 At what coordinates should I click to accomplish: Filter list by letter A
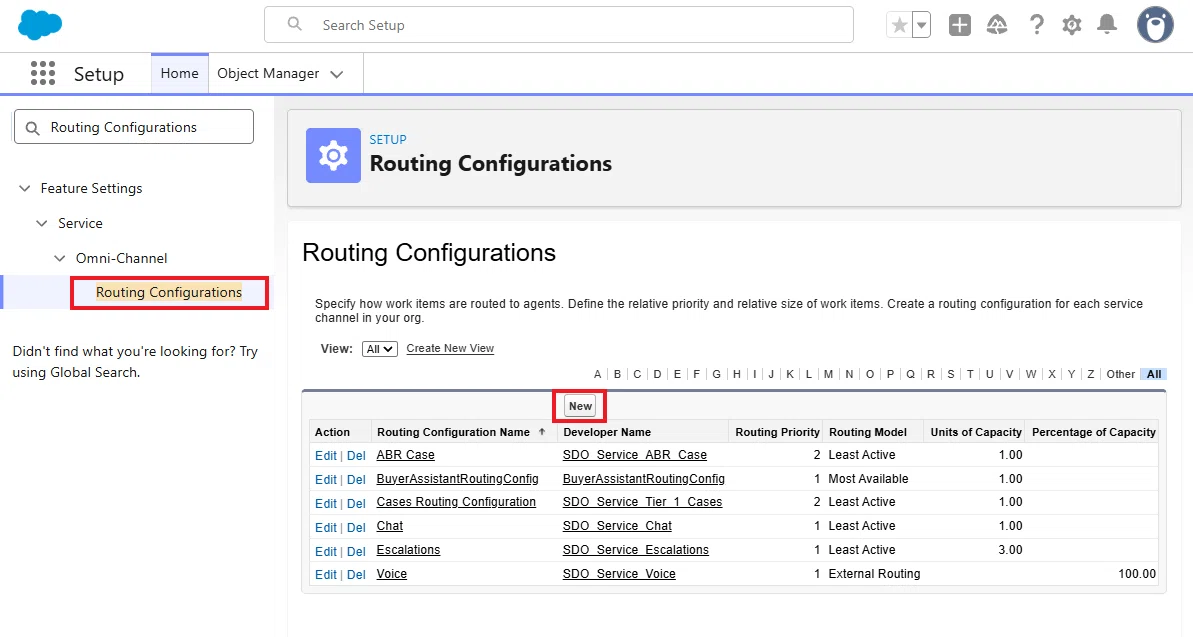[597, 374]
